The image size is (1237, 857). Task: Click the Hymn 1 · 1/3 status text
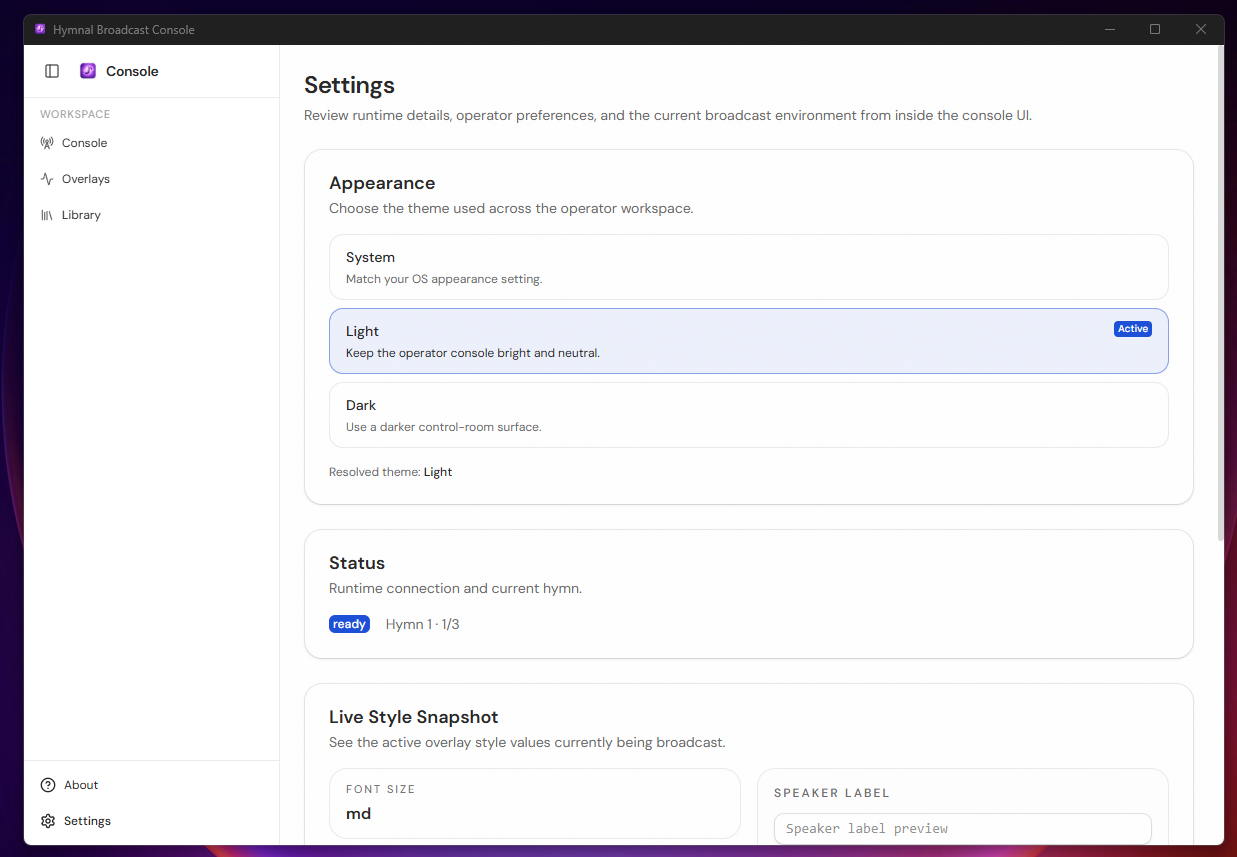coord(423,624)
